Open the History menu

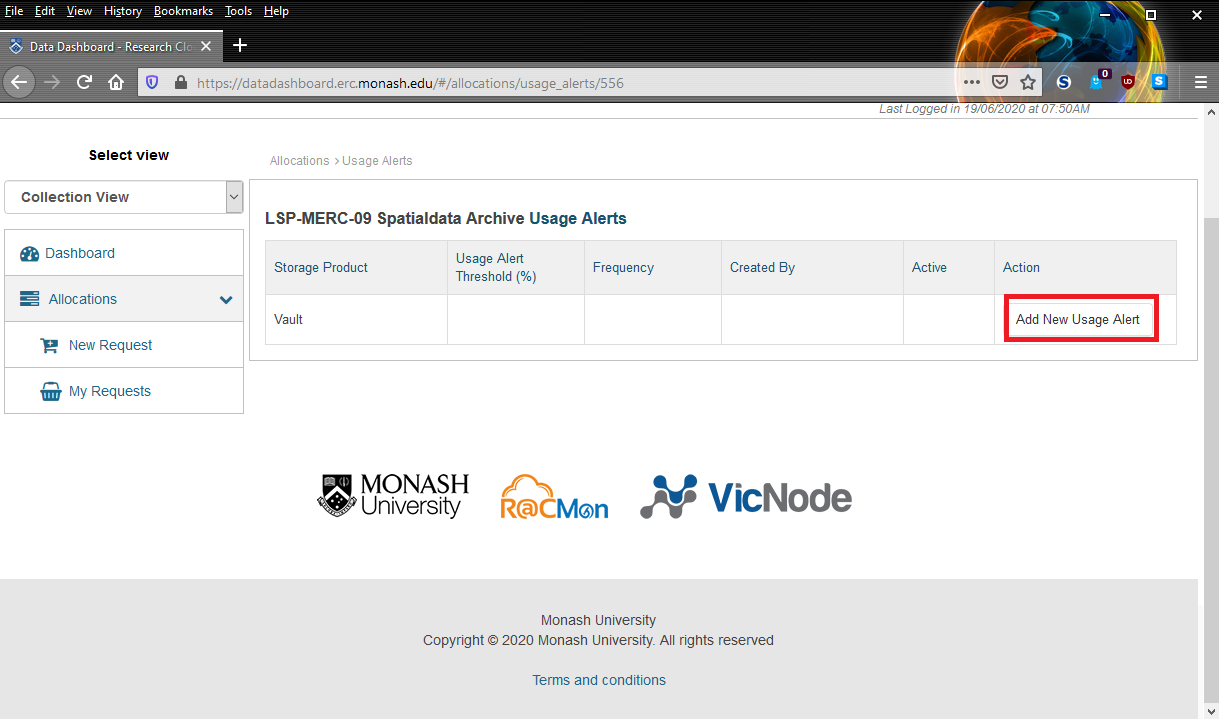[x=122, y=11]
